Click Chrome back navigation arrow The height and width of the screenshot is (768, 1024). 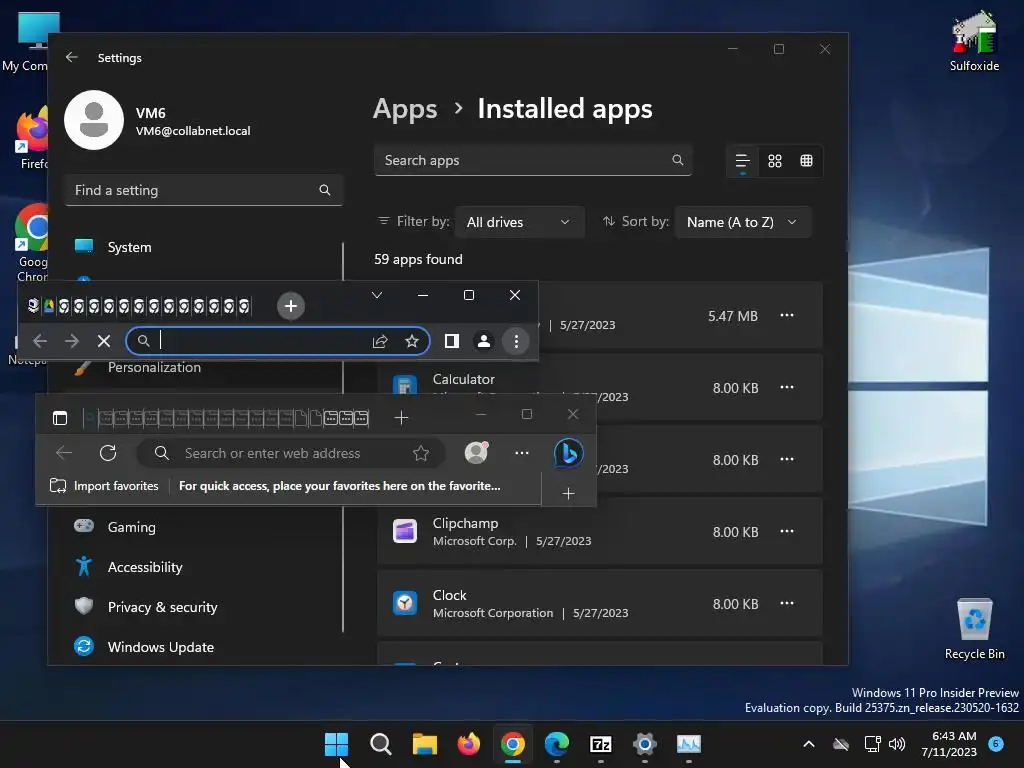point(40,341)
